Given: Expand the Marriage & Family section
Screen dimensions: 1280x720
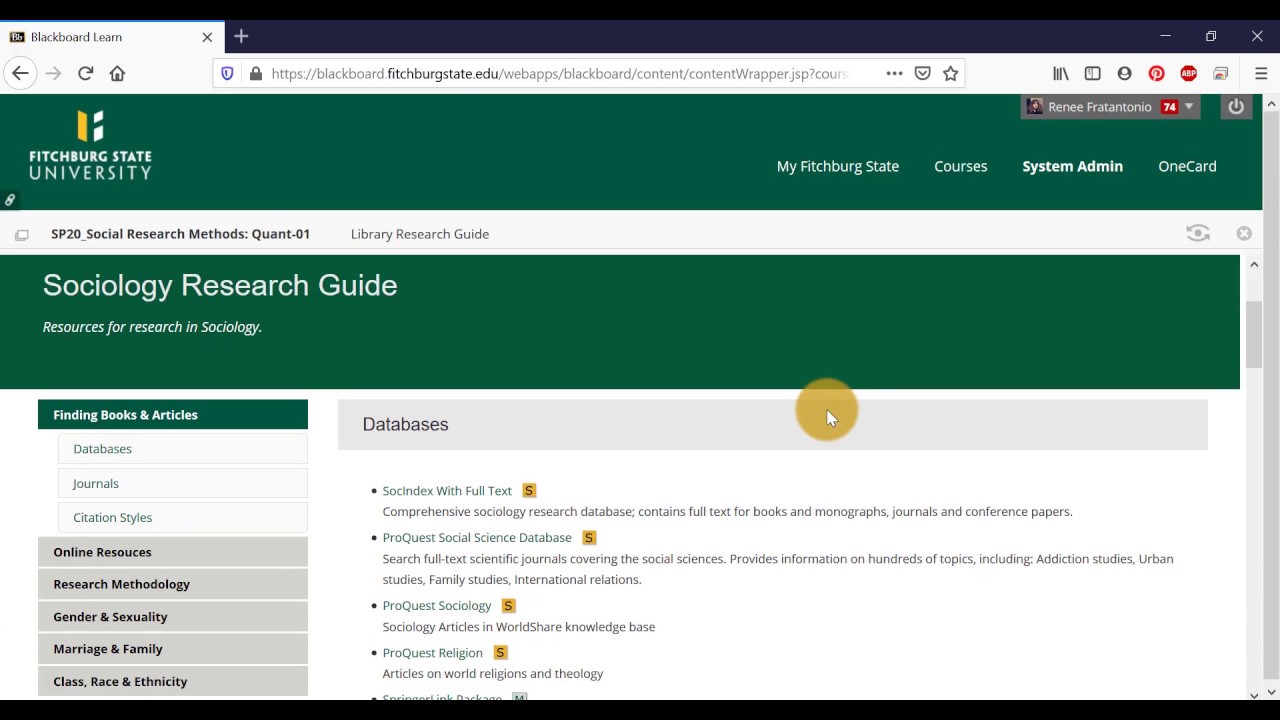Looking at the screenshot, I should click(173, 649).
